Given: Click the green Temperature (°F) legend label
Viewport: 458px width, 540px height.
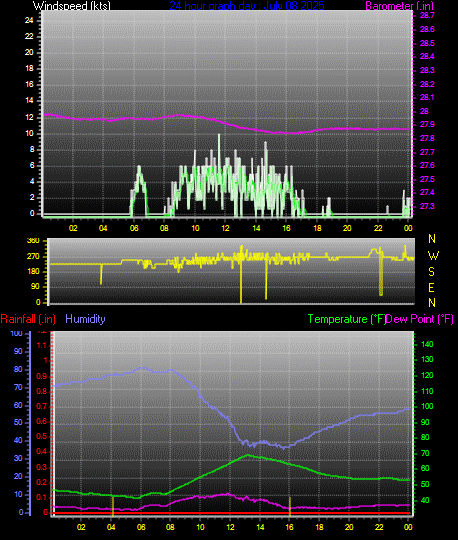Looking at the screenshot, I should click(x=346, y=319).
